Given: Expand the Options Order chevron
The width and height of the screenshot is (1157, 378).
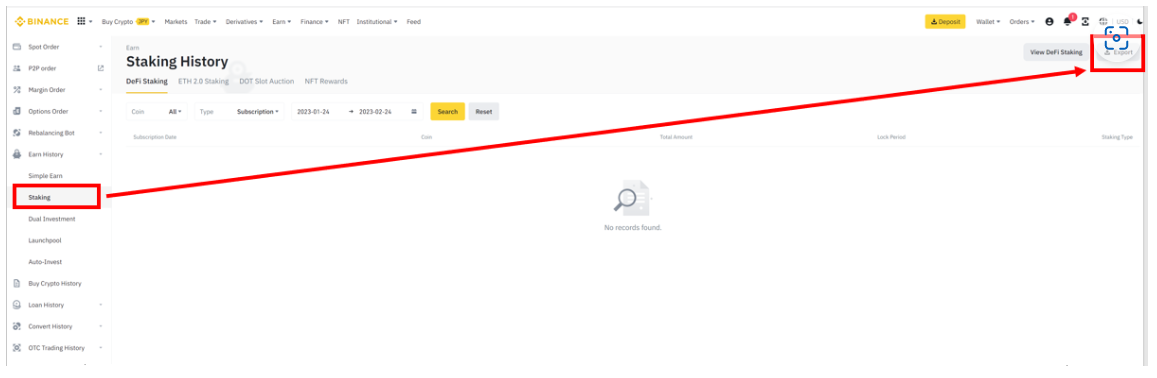Looking at the screenshot, I should pyautogui.click(x=100, y=111).
